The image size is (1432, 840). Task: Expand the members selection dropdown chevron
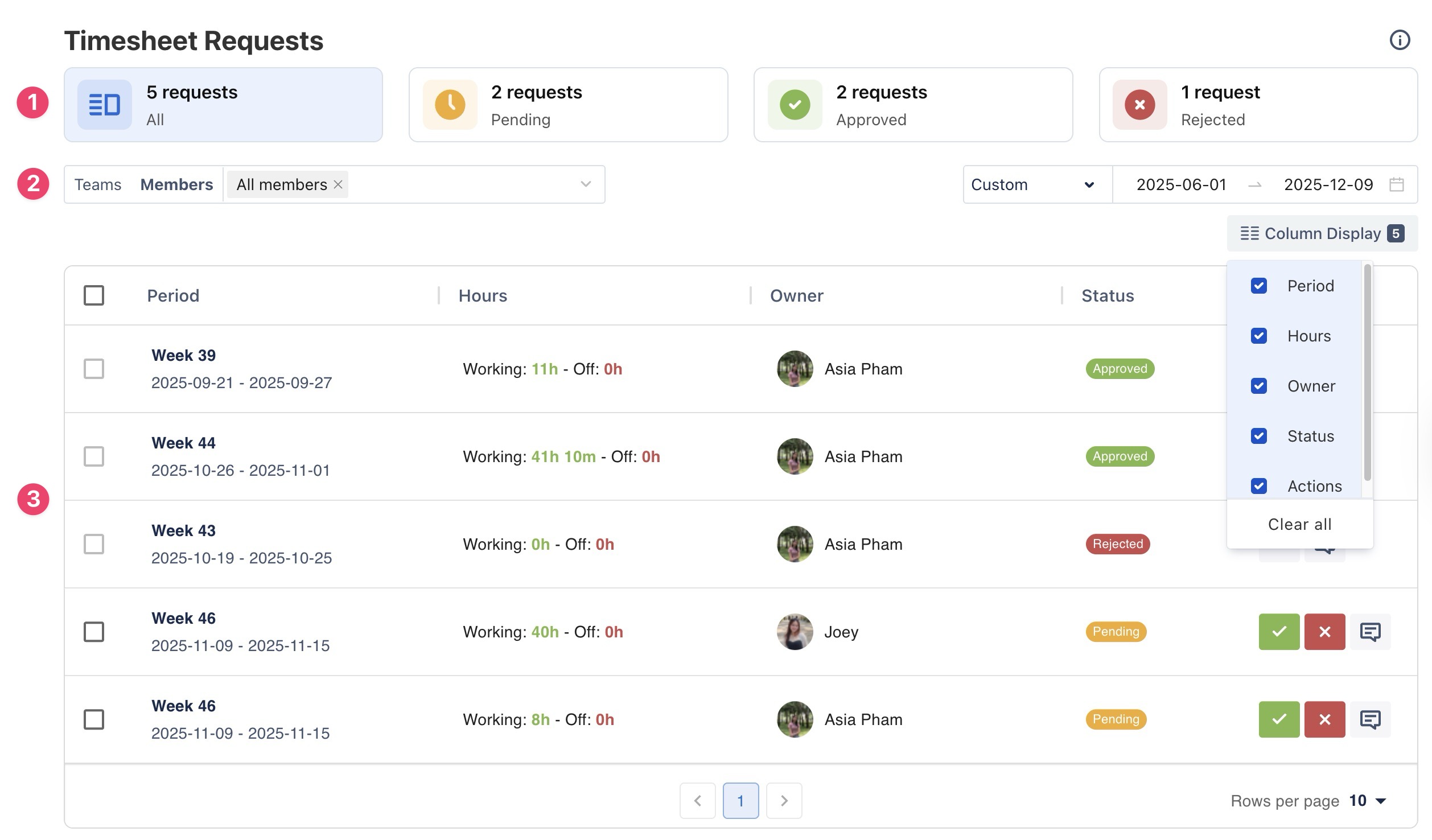pos(586,184)
